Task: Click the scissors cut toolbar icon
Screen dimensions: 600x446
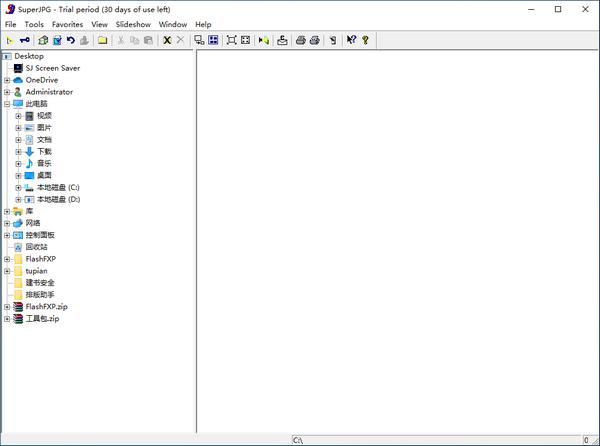Action: pos(121,40)
